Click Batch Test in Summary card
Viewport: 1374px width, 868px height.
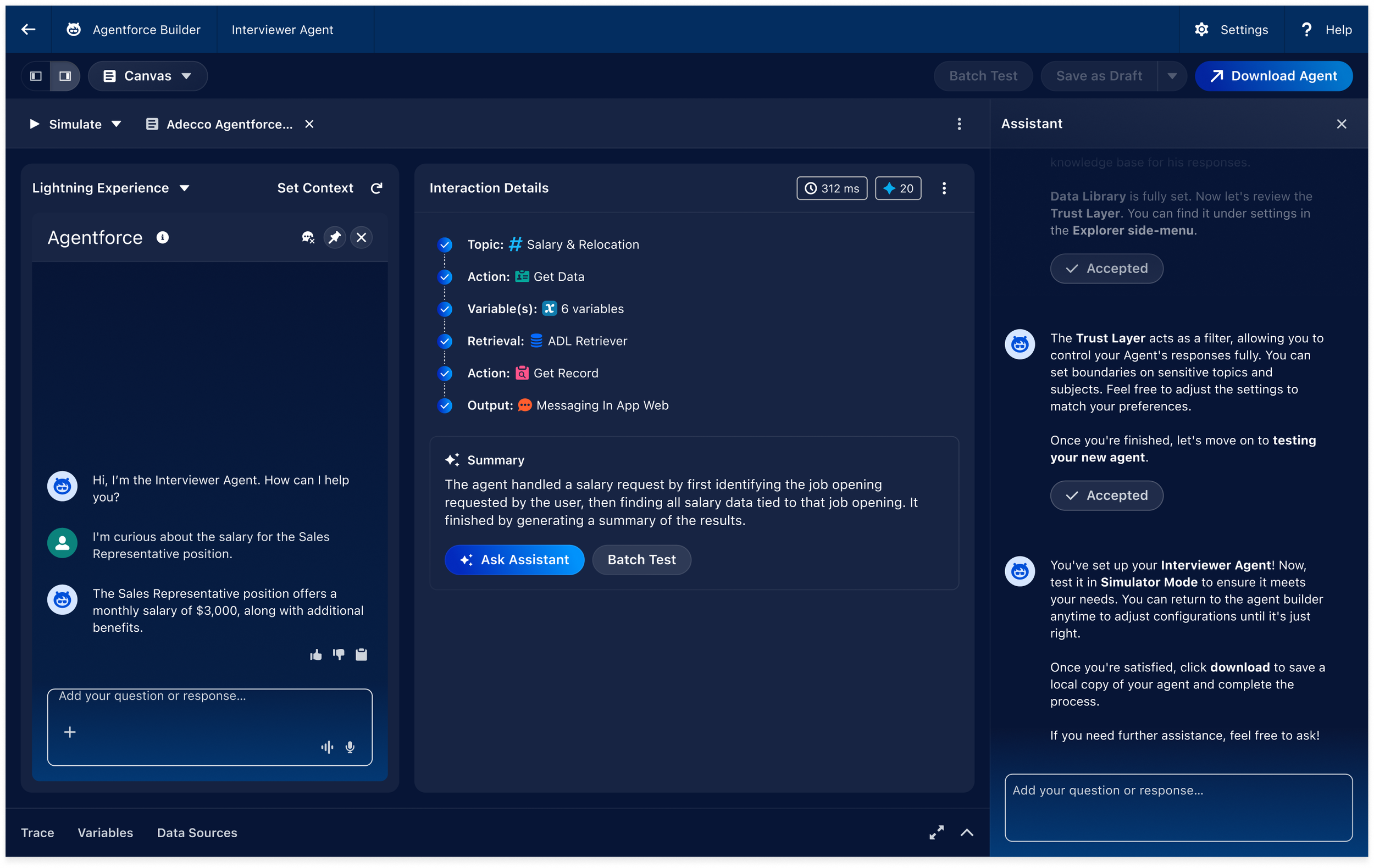pos(641,559)
